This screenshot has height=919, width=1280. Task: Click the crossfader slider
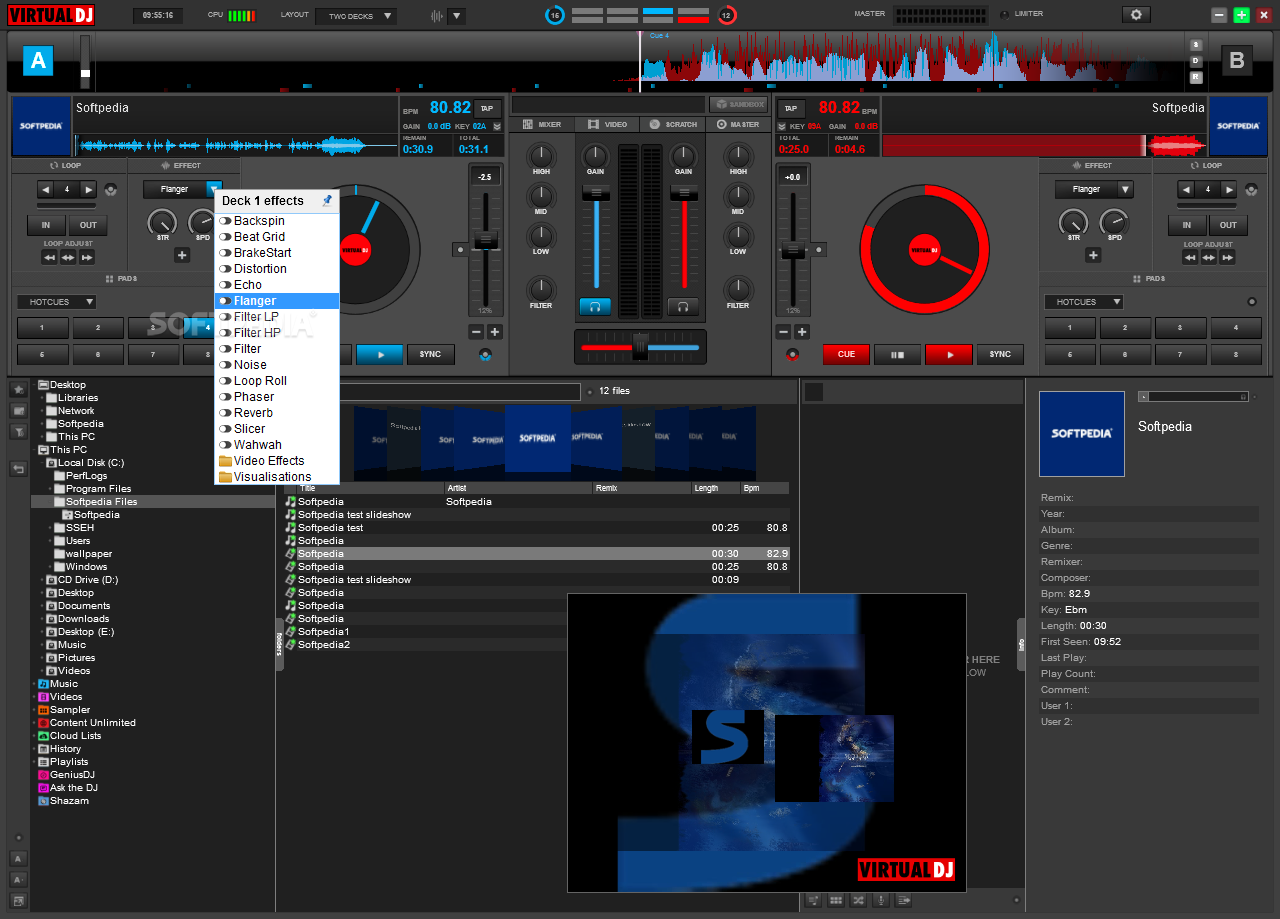(x=640, y=347)
